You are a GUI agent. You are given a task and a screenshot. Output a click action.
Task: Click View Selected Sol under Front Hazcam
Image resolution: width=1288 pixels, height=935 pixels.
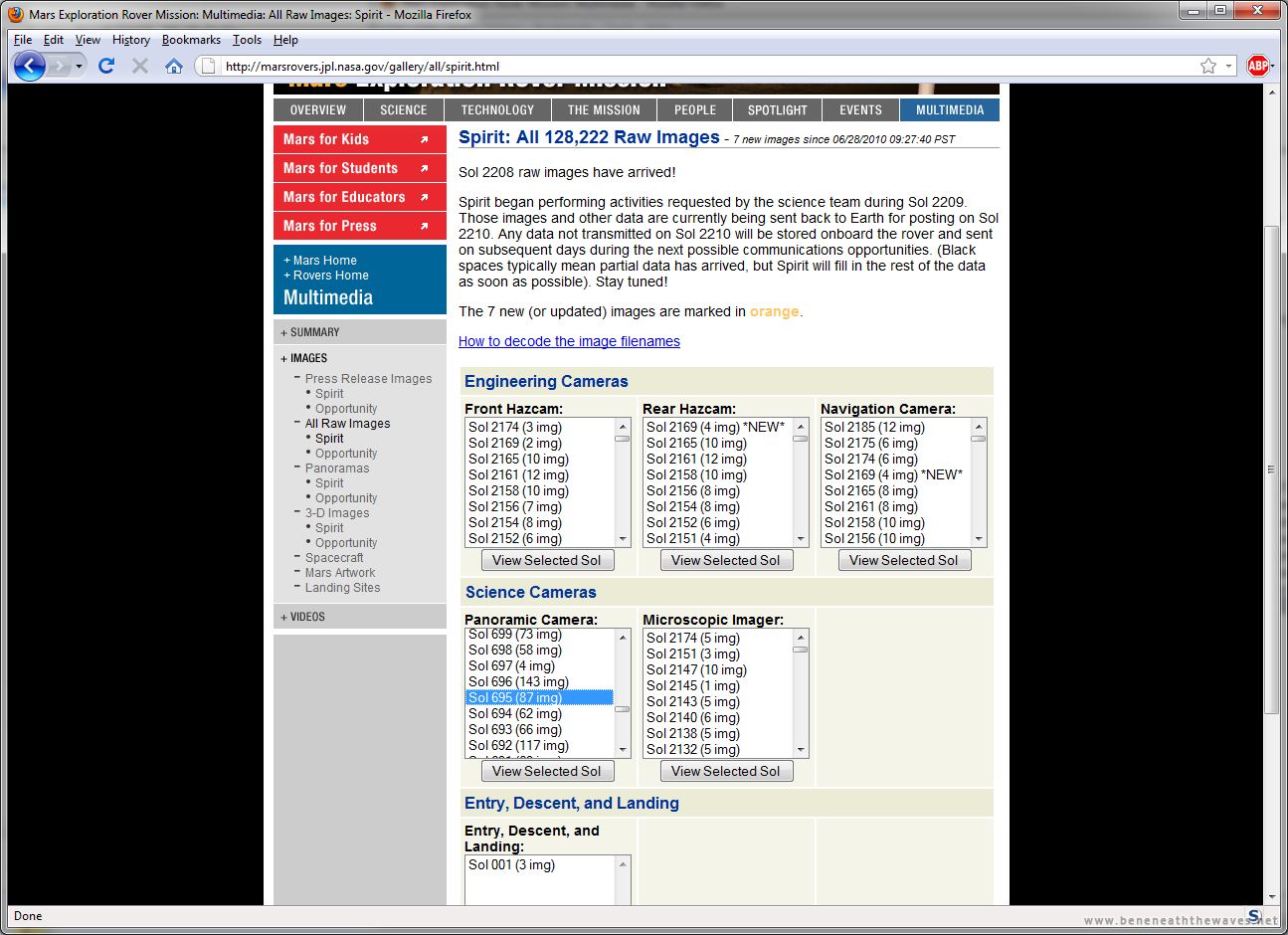tap(547, 560)
